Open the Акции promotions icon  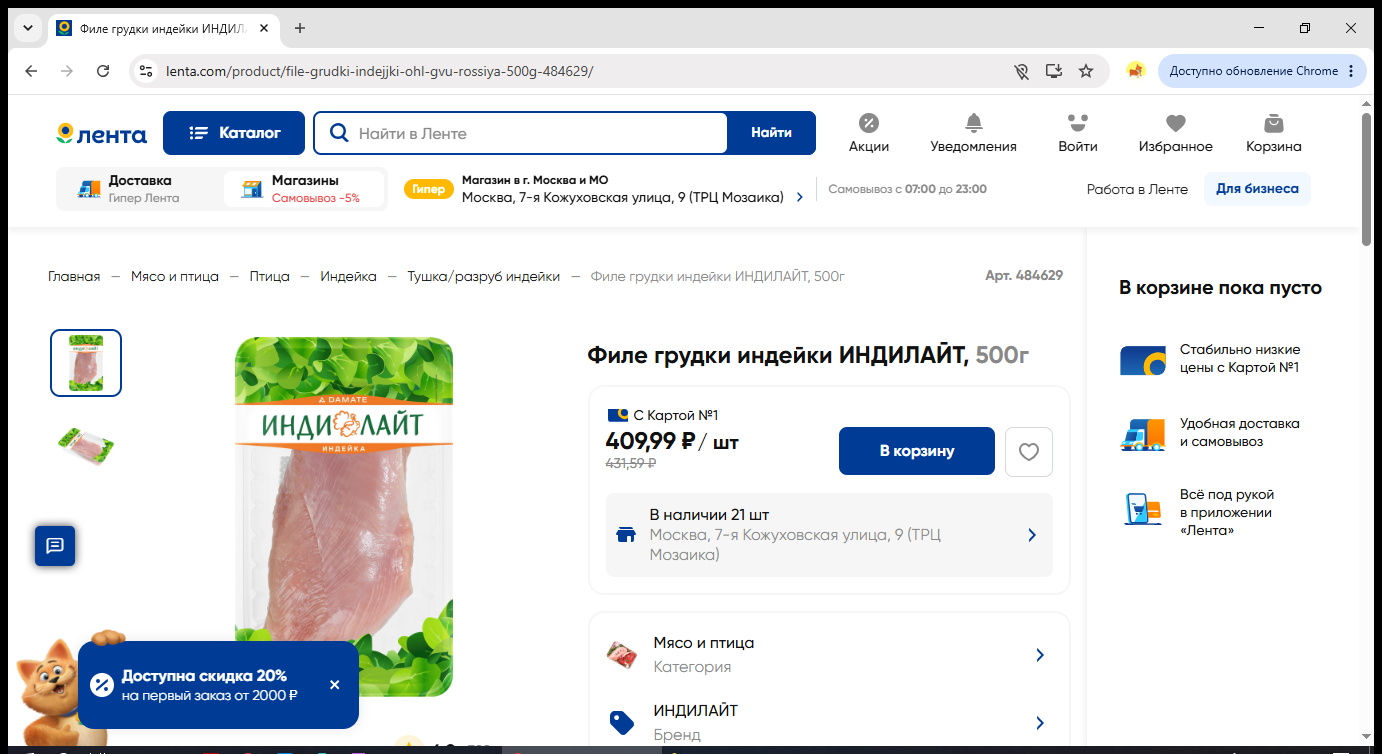869,133
